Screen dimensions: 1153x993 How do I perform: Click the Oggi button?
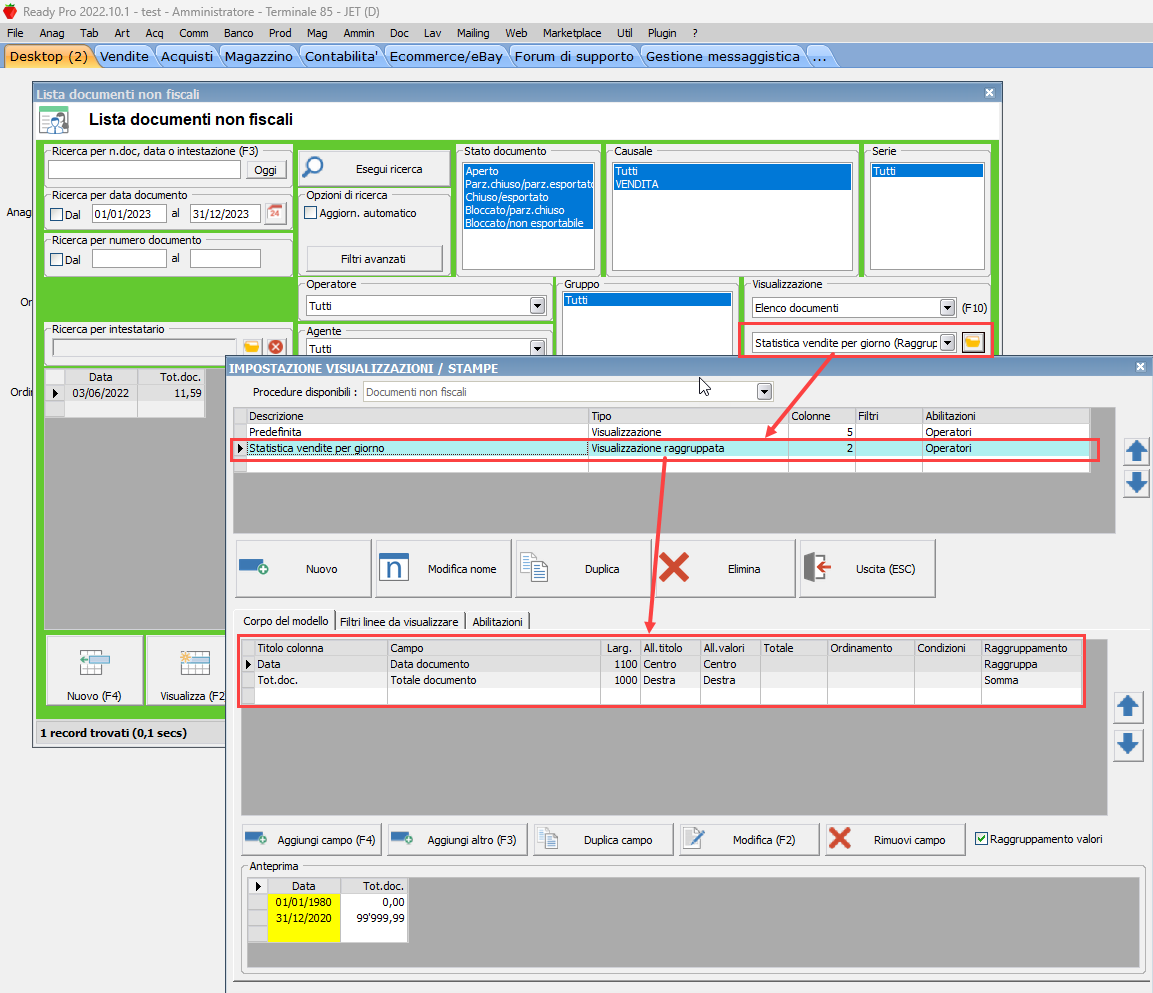click(x=265, y=170)
